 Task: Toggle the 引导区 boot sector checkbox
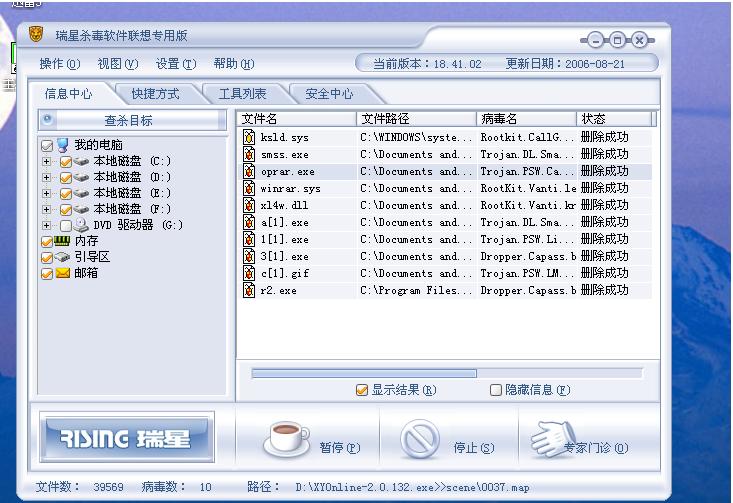[47, 258]
